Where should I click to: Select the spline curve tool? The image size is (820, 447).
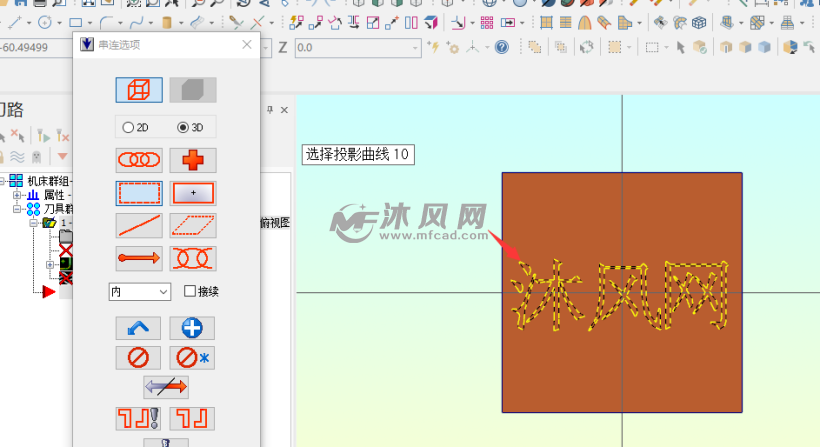[136, 22]
